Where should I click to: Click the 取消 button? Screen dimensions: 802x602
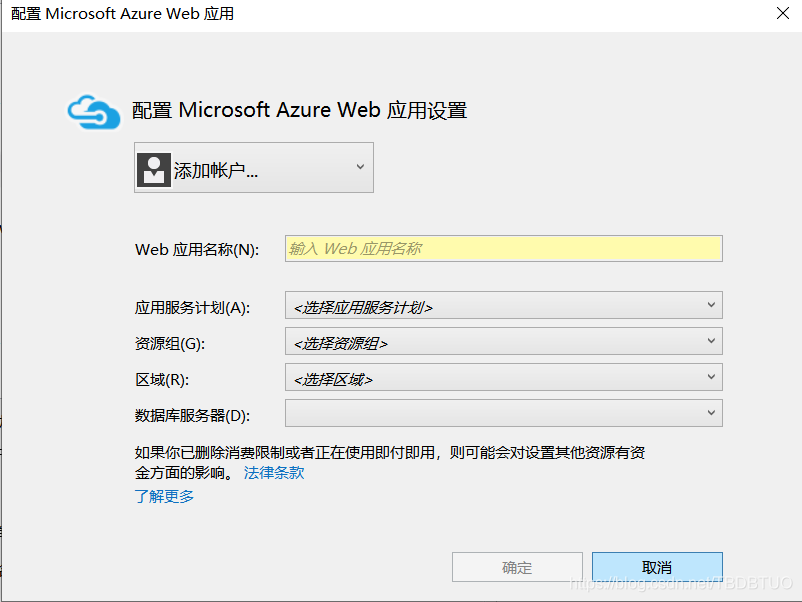click(x=657, y=567)
